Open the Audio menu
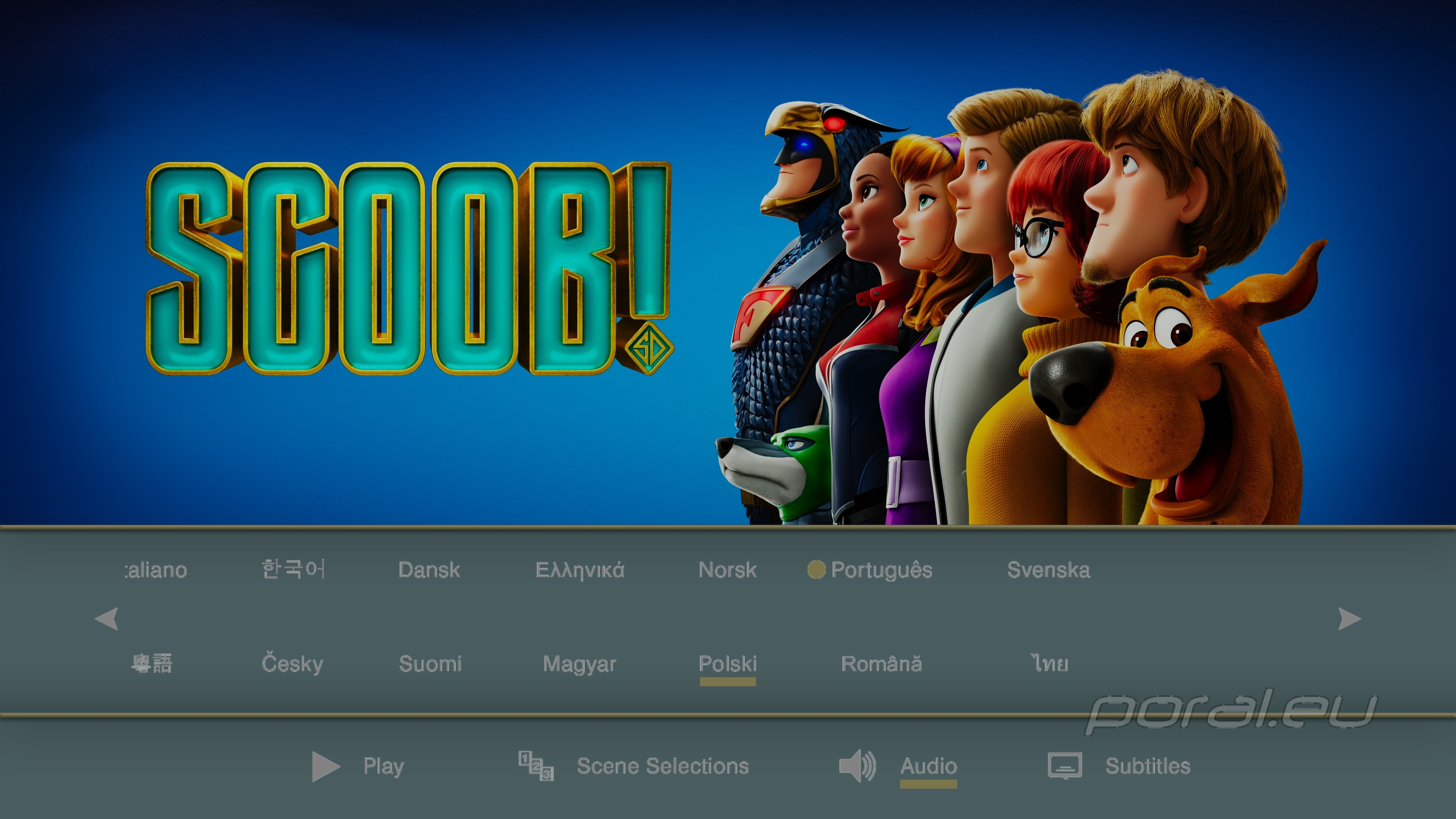The width and height of the screenshot is (1456, 819). [x=928, y=766]
